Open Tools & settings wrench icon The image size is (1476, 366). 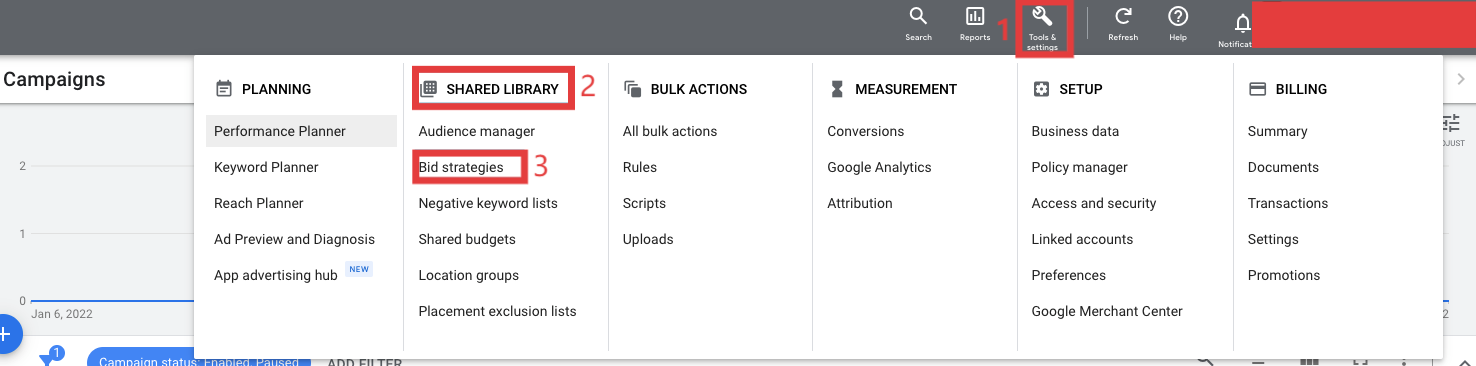pos(1042,17)
